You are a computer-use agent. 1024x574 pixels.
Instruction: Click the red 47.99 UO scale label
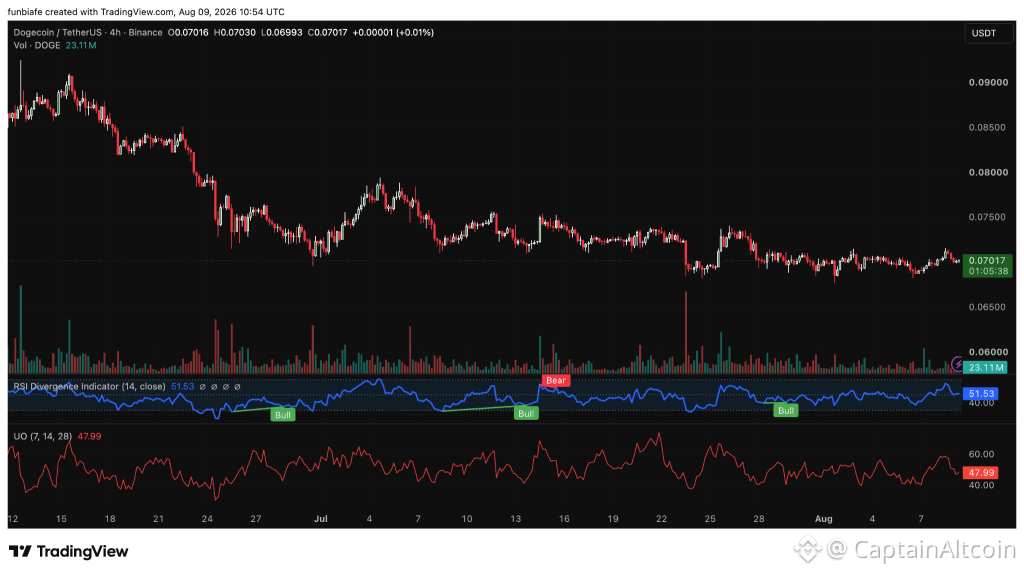980,473
